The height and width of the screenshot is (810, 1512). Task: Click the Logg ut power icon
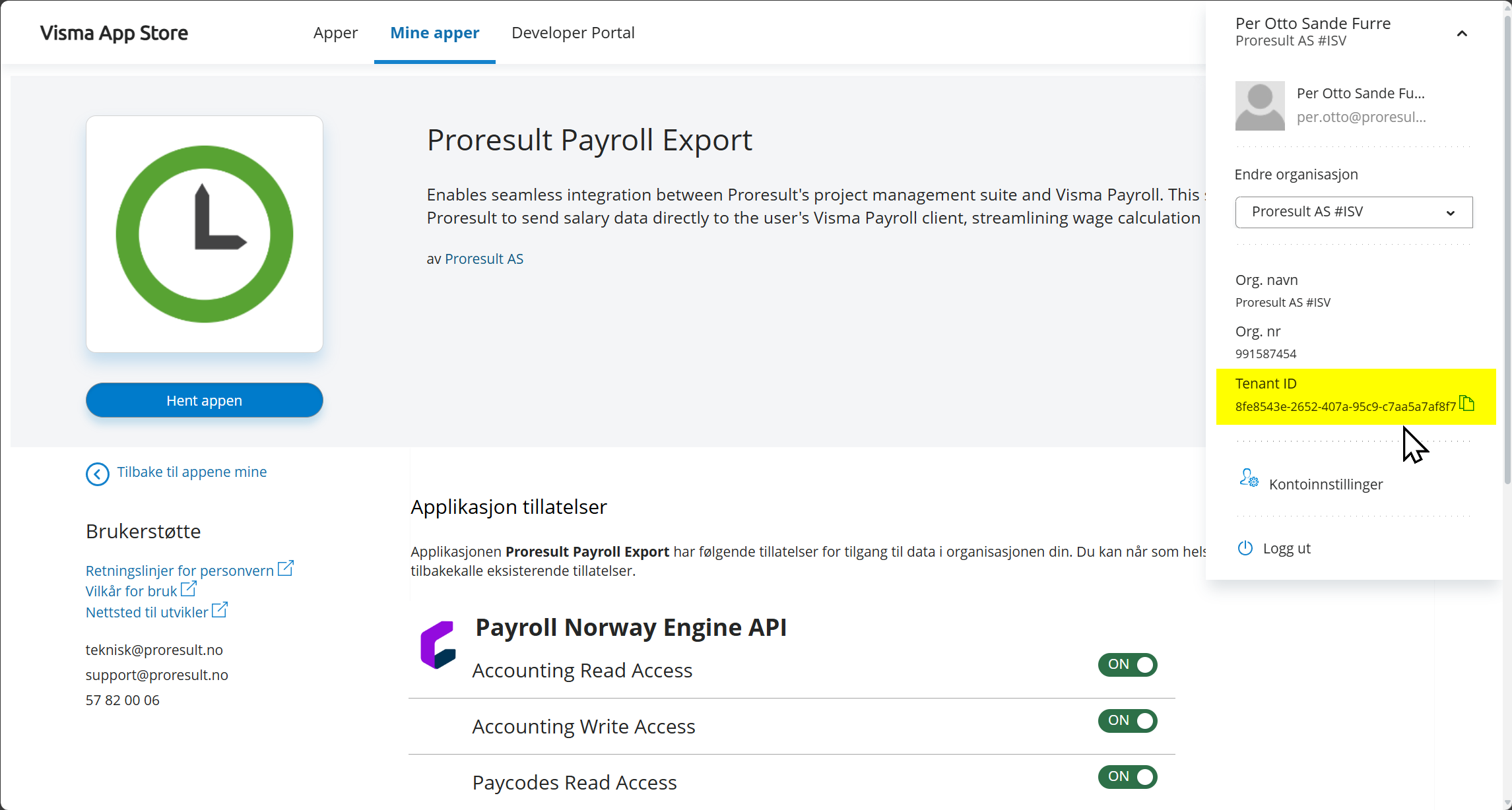1245,548
